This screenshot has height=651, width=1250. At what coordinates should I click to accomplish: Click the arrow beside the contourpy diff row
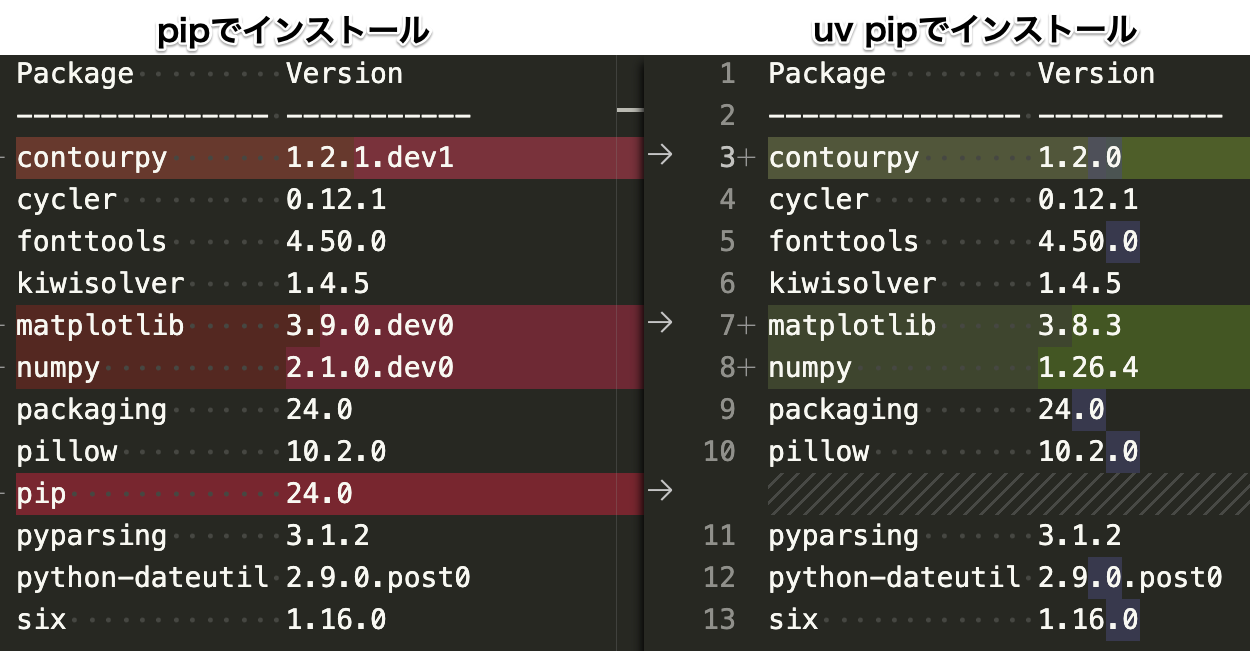(659, 156)
